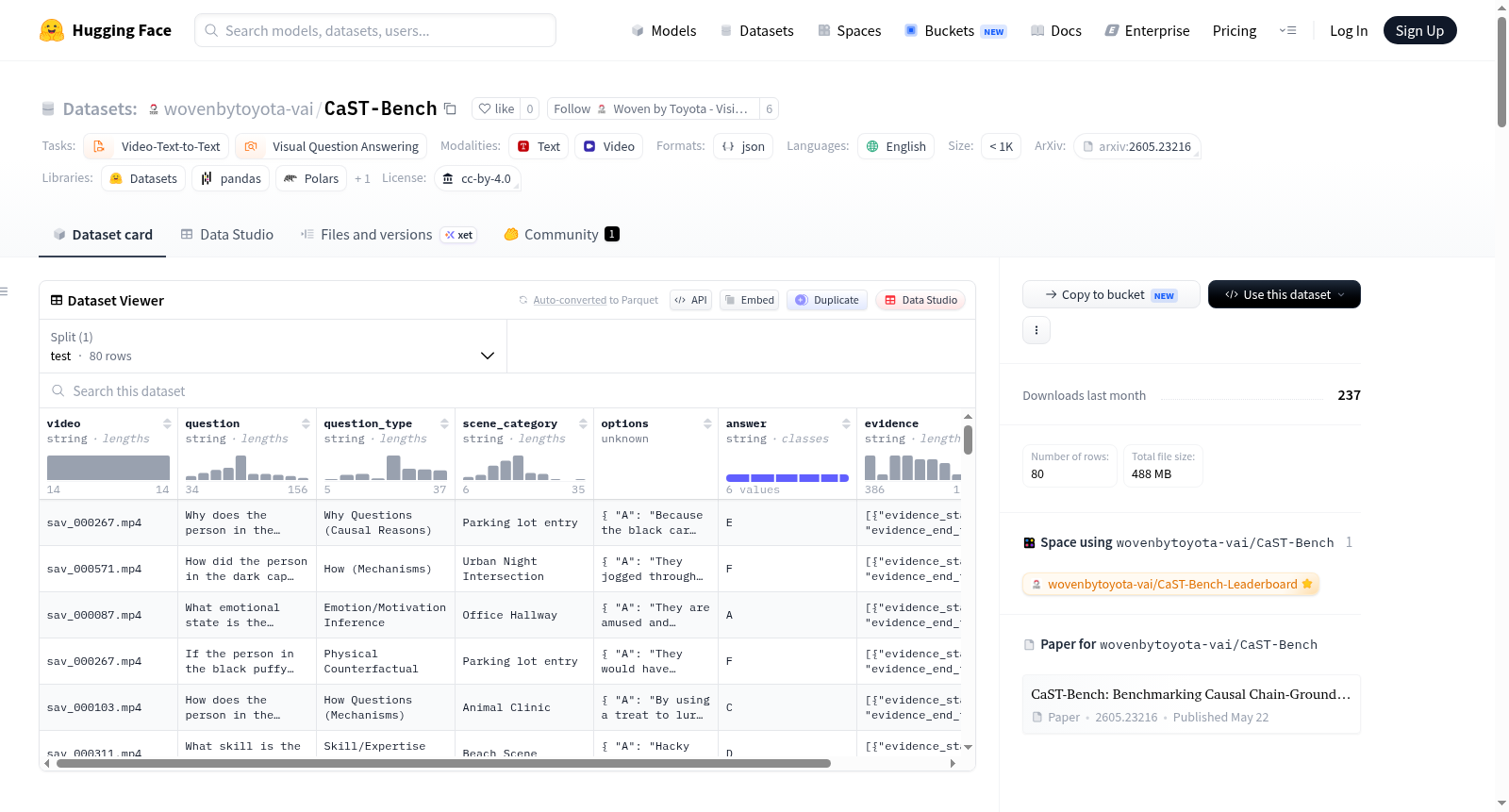Click the size < 1K tag
Image resolution: width=1509 pixels, height=812 pixels.
point(1001,146)
